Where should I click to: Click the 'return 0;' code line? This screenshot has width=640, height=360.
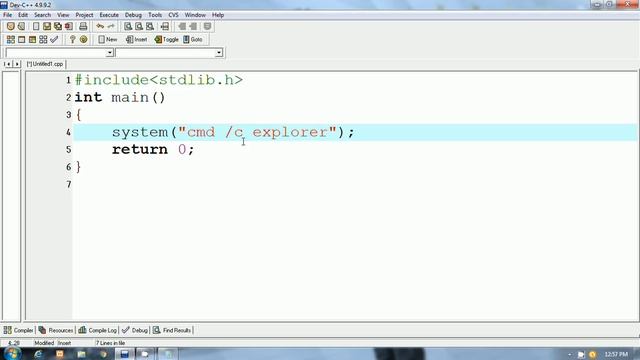point(153,149)
